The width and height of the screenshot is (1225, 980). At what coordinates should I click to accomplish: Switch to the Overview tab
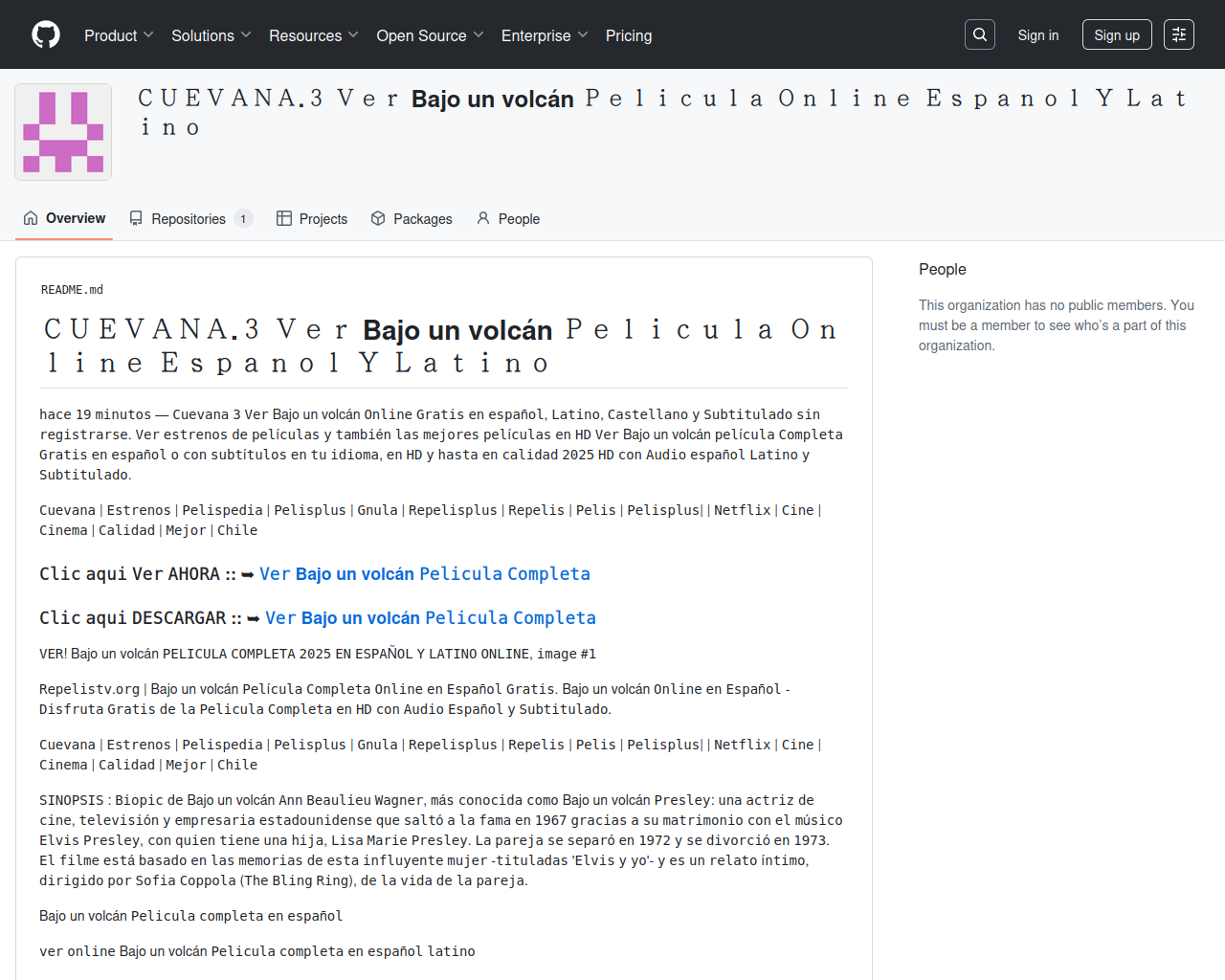coord(64,218)
